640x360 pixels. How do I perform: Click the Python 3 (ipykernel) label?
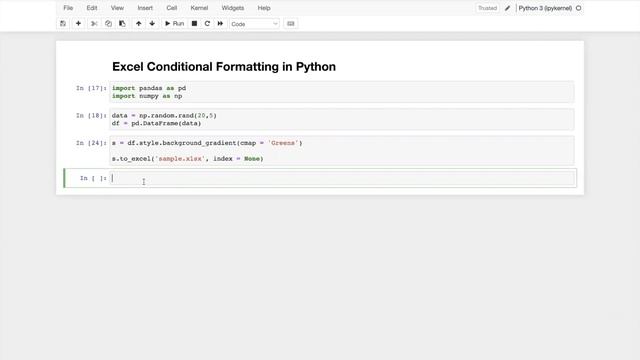[545, 8]
